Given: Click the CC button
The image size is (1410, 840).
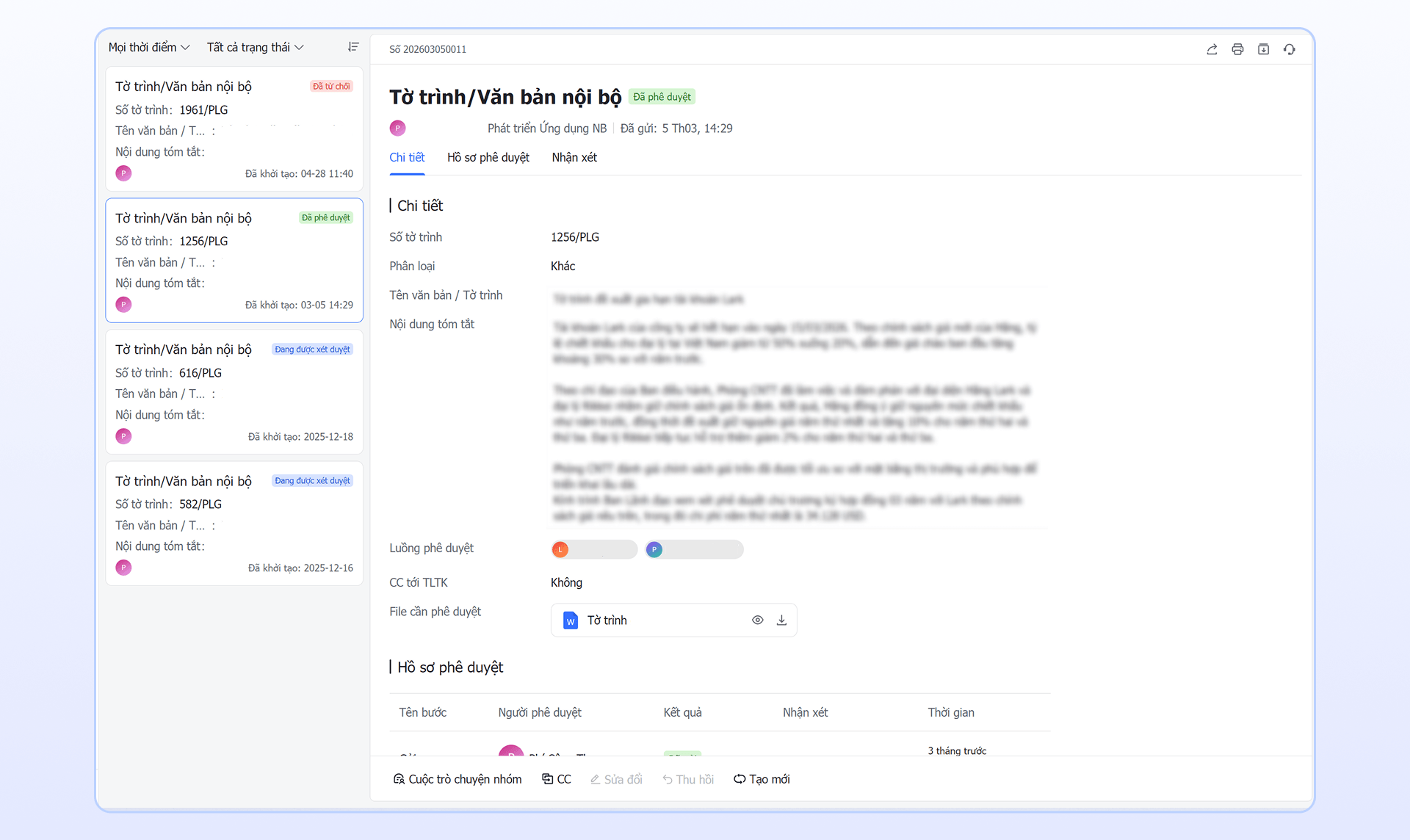Looking at the screenshot, I should (557, 779).
